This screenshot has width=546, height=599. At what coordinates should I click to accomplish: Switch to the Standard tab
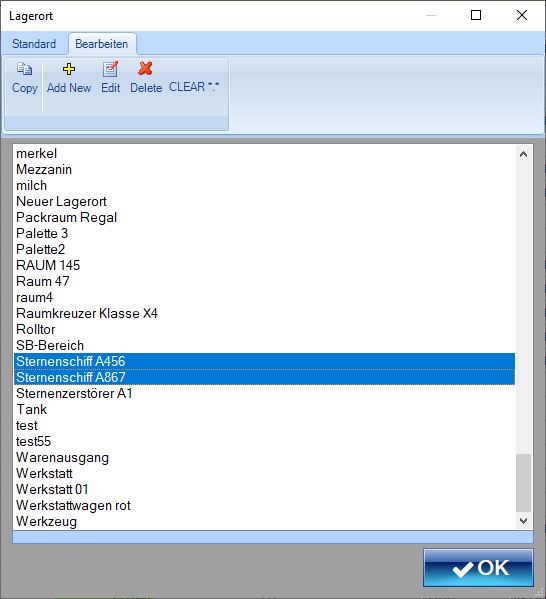point(34,44)
